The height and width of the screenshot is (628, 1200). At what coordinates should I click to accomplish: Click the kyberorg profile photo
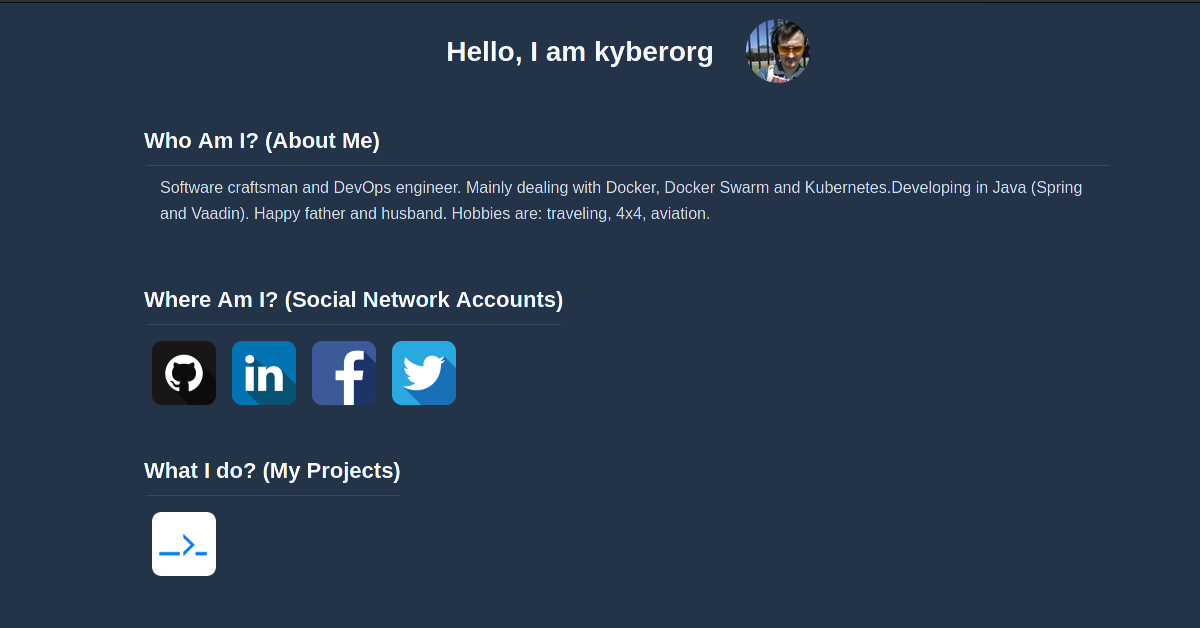[x=777, y=50]
